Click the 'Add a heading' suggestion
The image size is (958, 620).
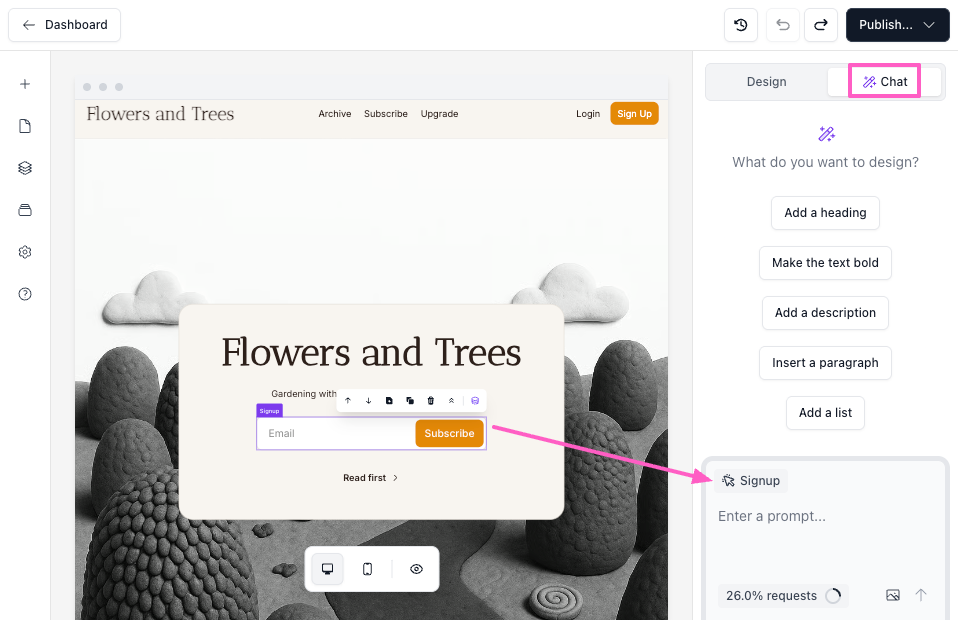click(825, 213)
